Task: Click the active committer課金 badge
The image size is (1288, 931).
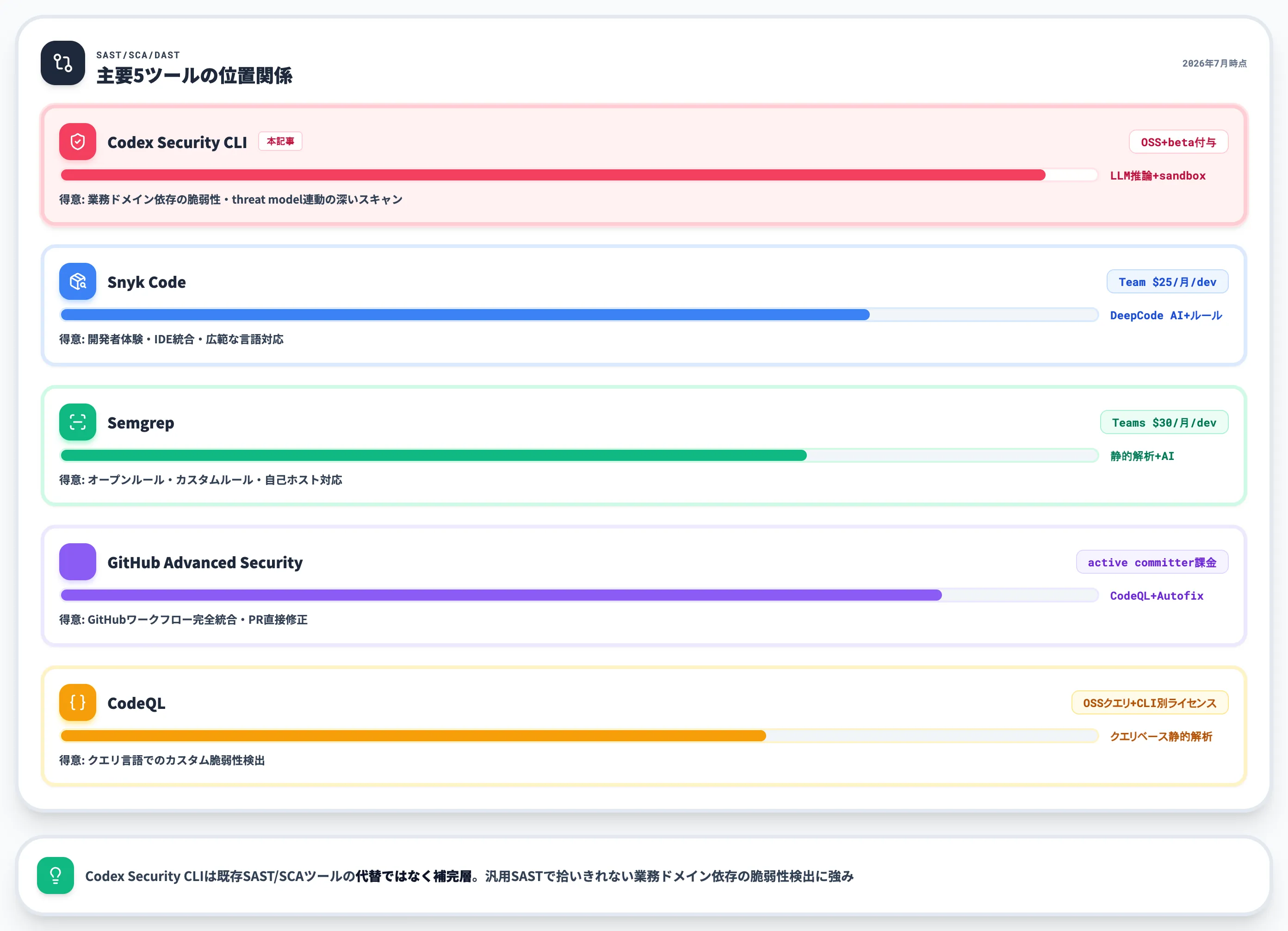Action: [x=1152, y=562]
